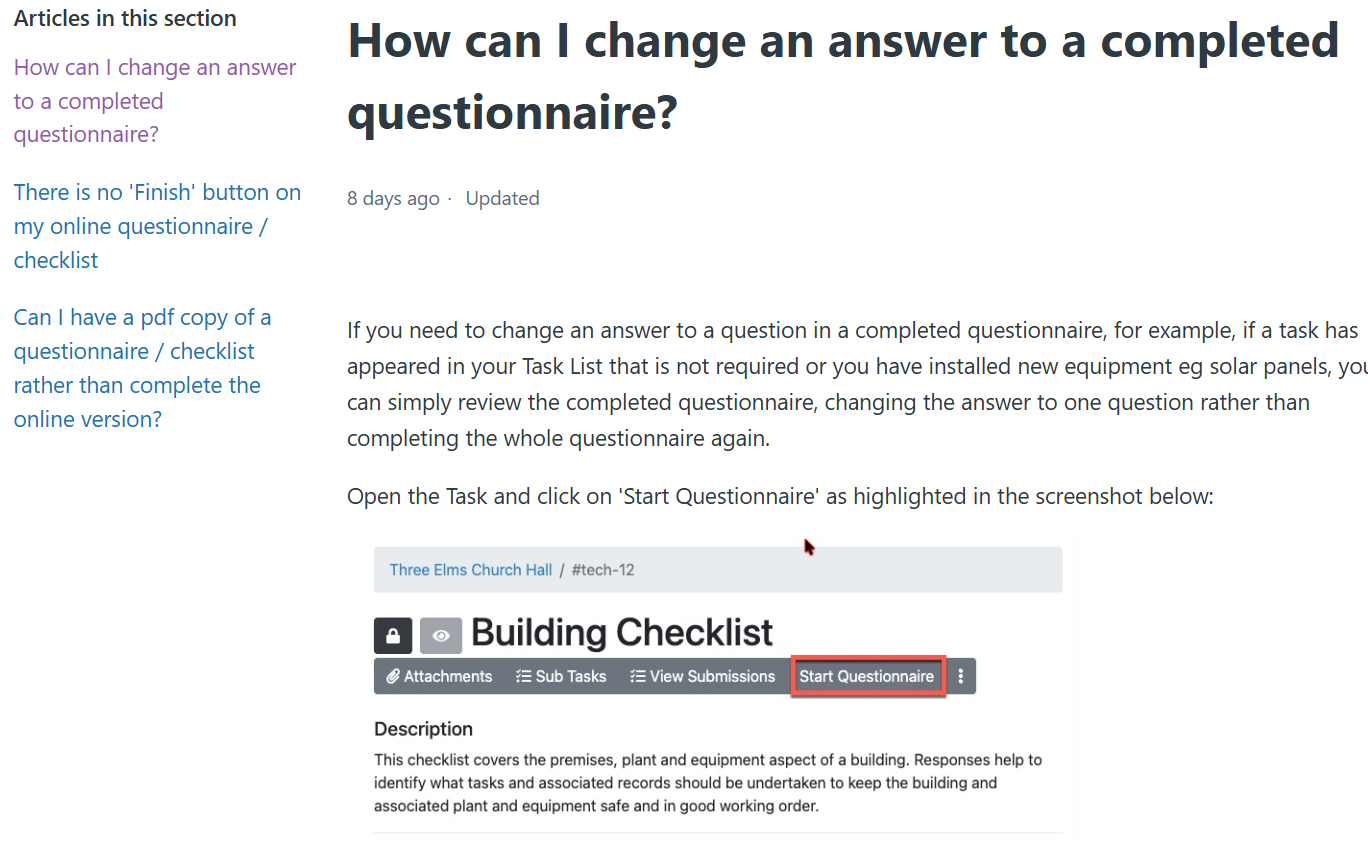
Task: Toggle the eye visibility icon
Action: pos(441,635)
